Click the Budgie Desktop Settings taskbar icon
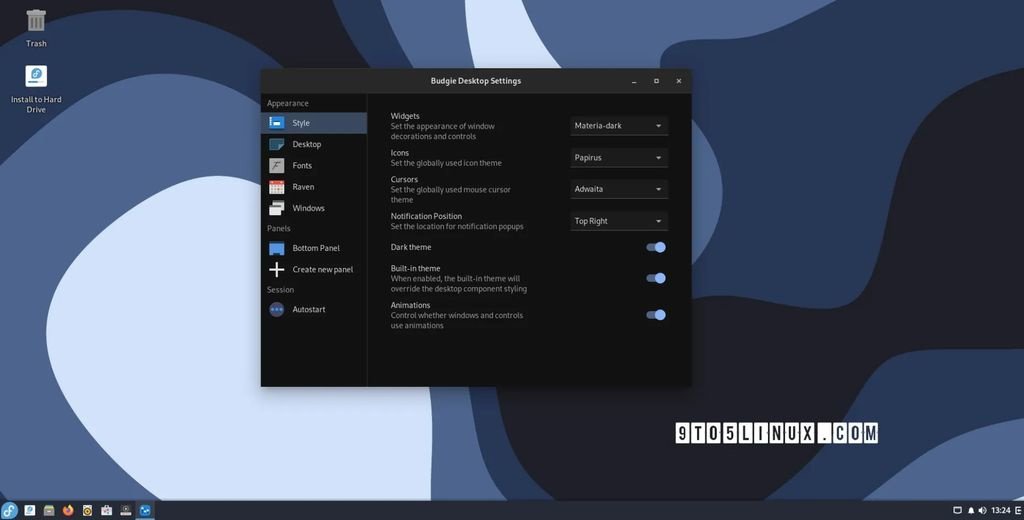 (x=145, y=510)
